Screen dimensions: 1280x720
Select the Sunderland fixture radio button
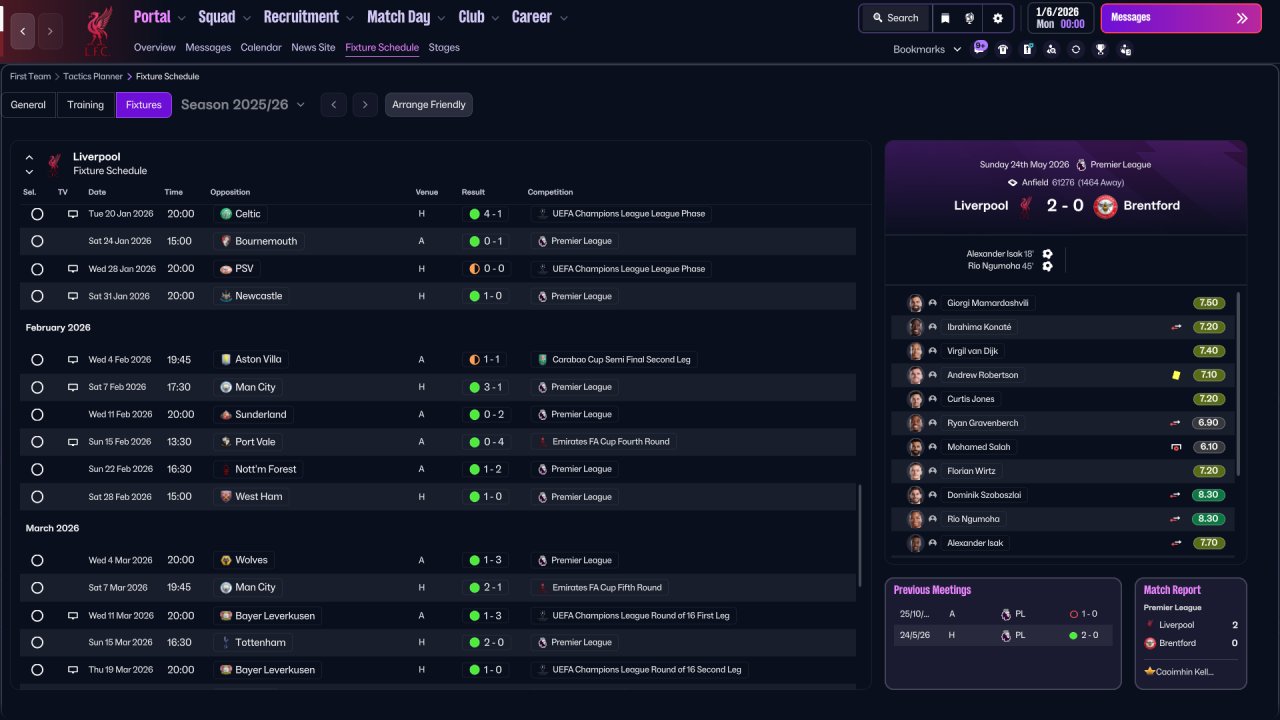(x=37, y=414)
